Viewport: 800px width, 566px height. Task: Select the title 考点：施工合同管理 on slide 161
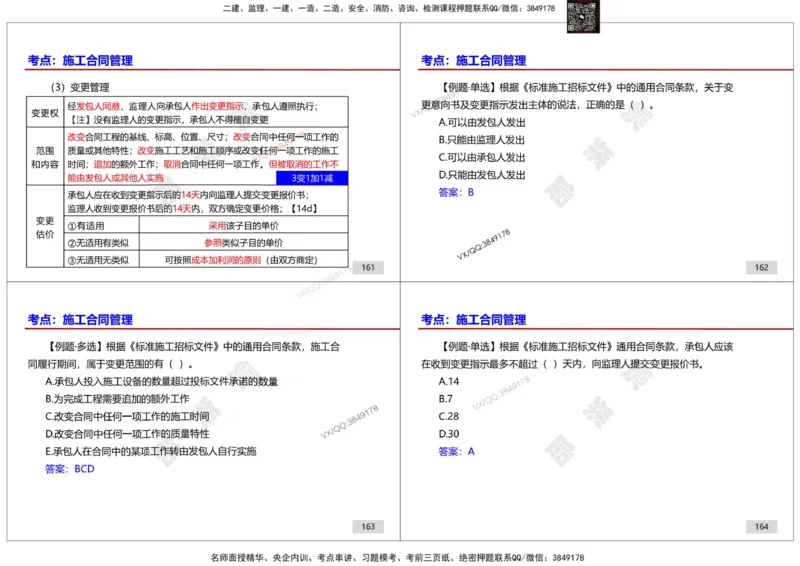[x=80, y=60]
